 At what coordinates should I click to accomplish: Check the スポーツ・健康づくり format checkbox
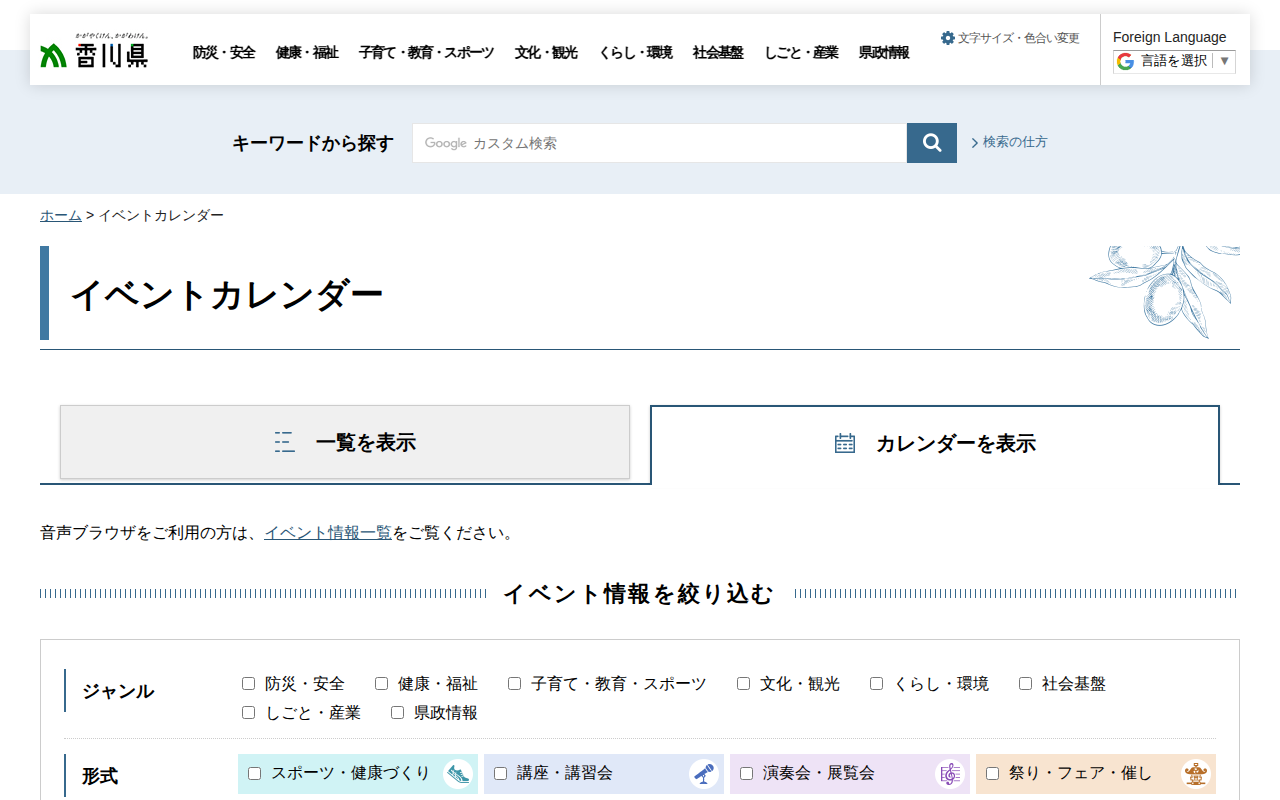pyautogui.click(x=254, y=774)
